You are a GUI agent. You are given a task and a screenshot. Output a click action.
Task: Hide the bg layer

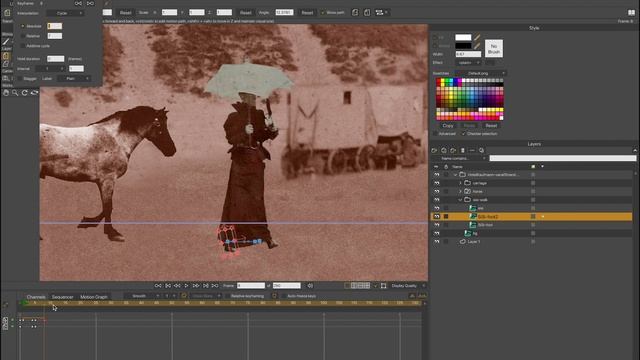(436, 233)
